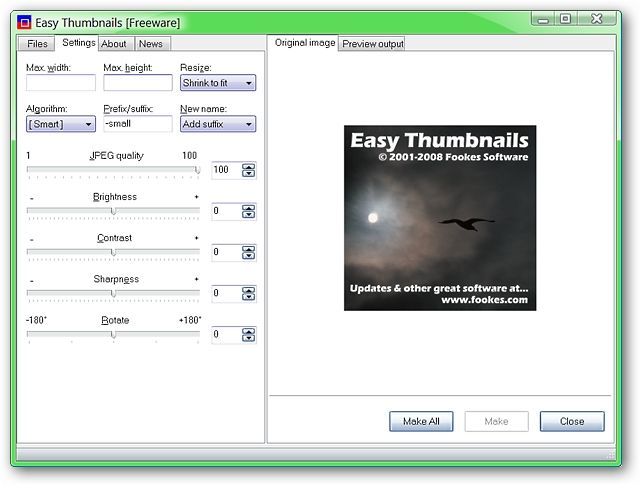This screenshot has height=485, width=640.
Task: Click the Max. height input field
Action: (138, 83)
